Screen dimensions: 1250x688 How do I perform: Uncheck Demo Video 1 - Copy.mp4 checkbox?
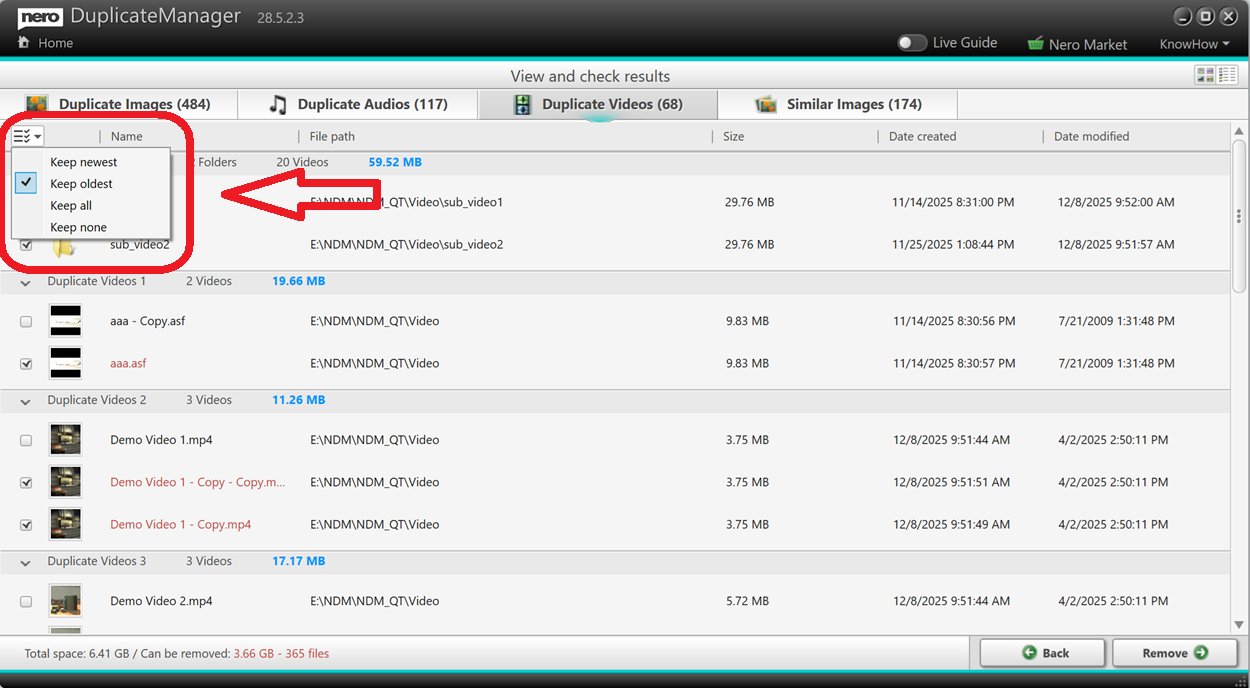26,524
